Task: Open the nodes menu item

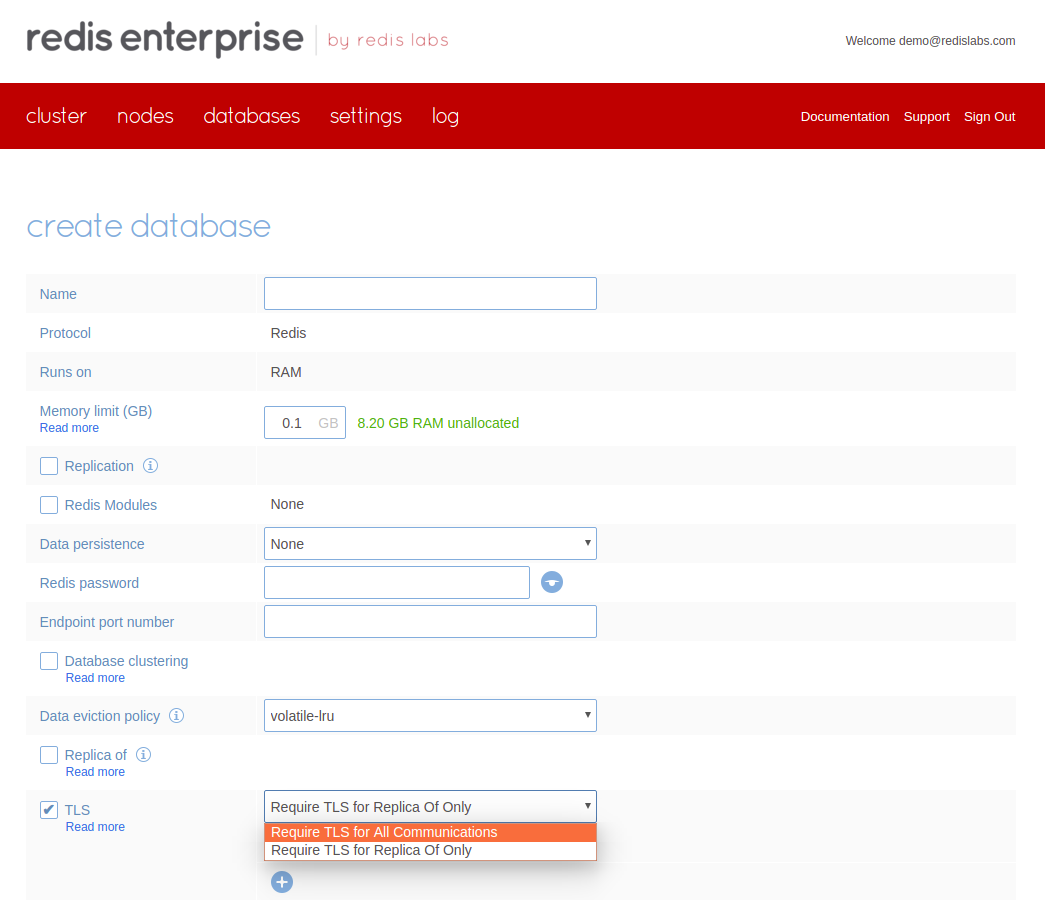Action: click(145, 116)
